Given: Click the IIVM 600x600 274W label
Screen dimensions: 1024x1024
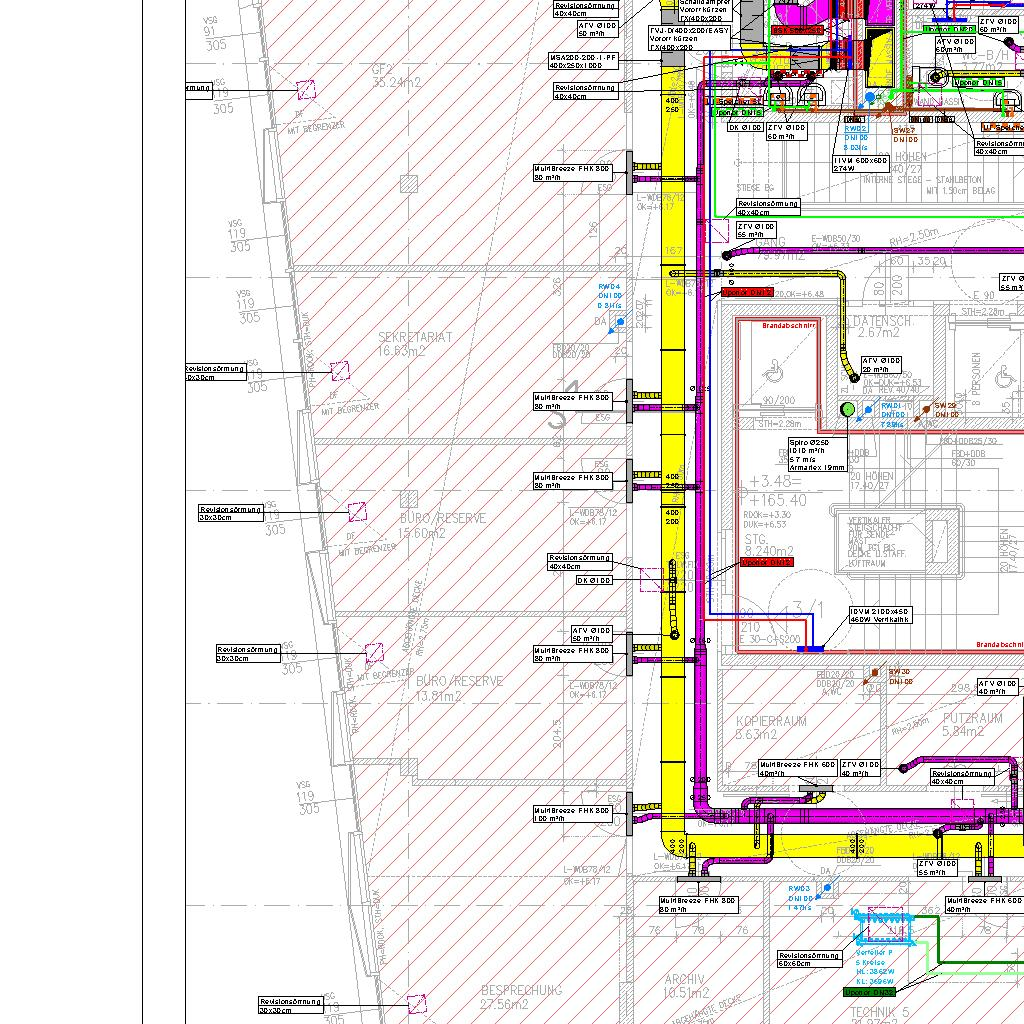Looking at the screenshot, I should (860, 164).
